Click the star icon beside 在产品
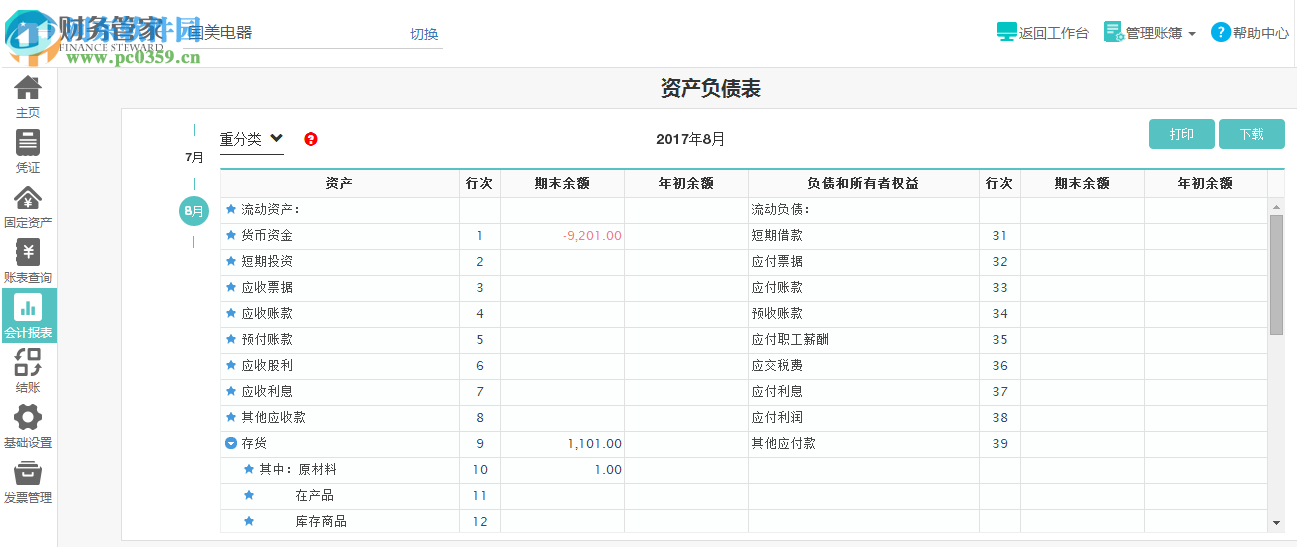The height and width of the screenshot is (547, 1297). tap(249, 496)
